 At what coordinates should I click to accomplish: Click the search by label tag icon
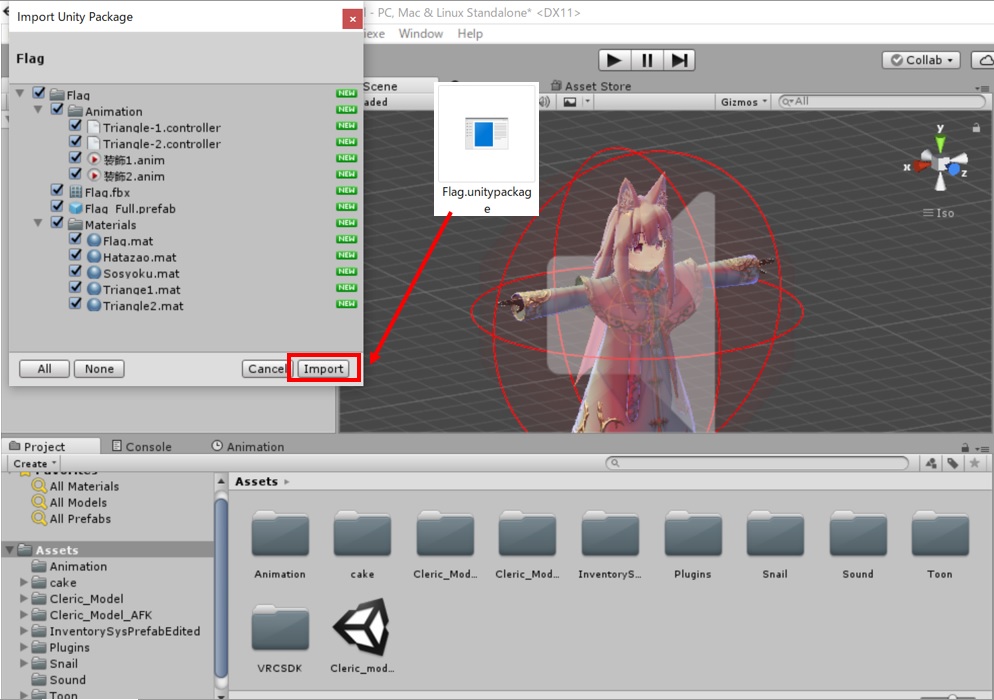(953, 463)
